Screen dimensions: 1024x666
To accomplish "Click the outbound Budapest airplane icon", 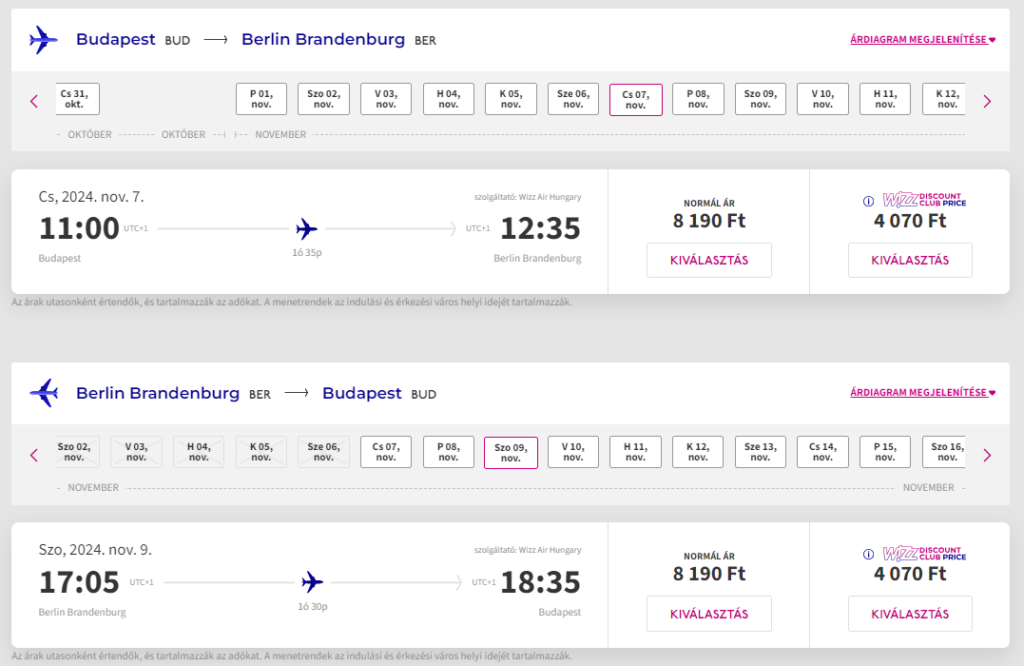I will 44,40.
